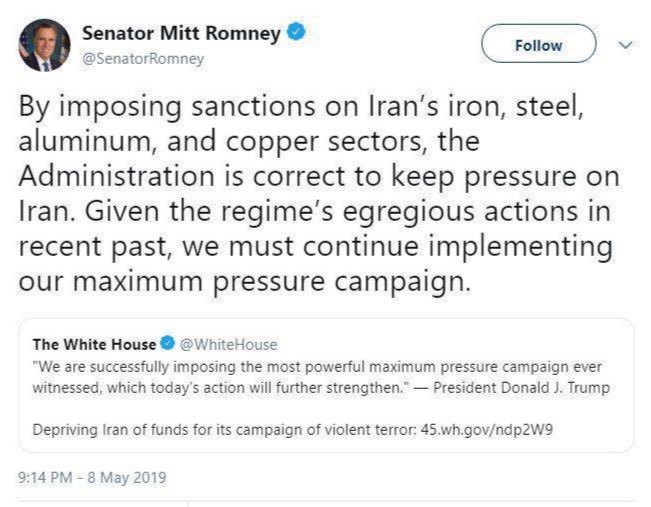The image size is (651, 507).
Task: Click the line mentioning "regime's egregious actions"
Action: (317, 212)
